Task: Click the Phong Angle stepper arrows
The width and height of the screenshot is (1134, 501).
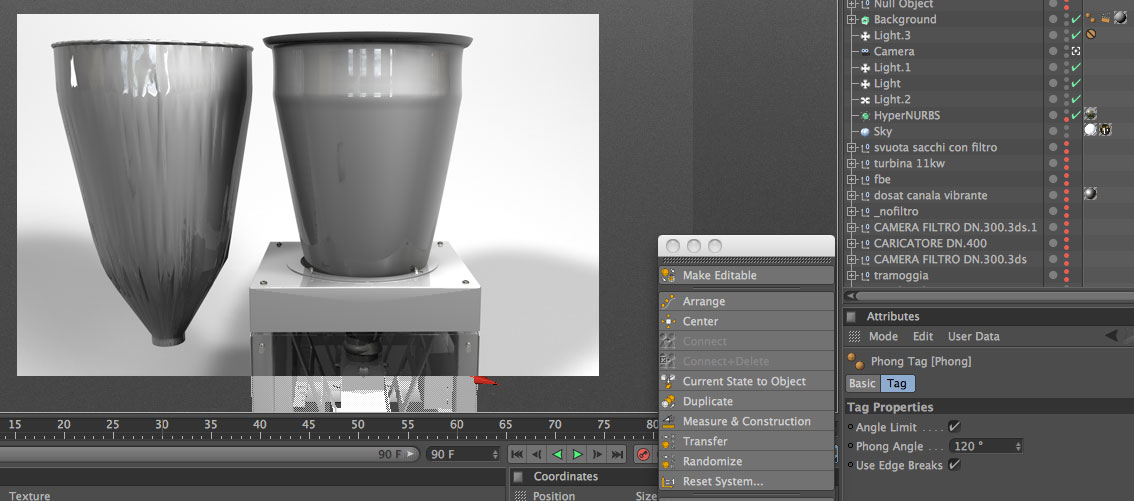Action: [1018, 446]
